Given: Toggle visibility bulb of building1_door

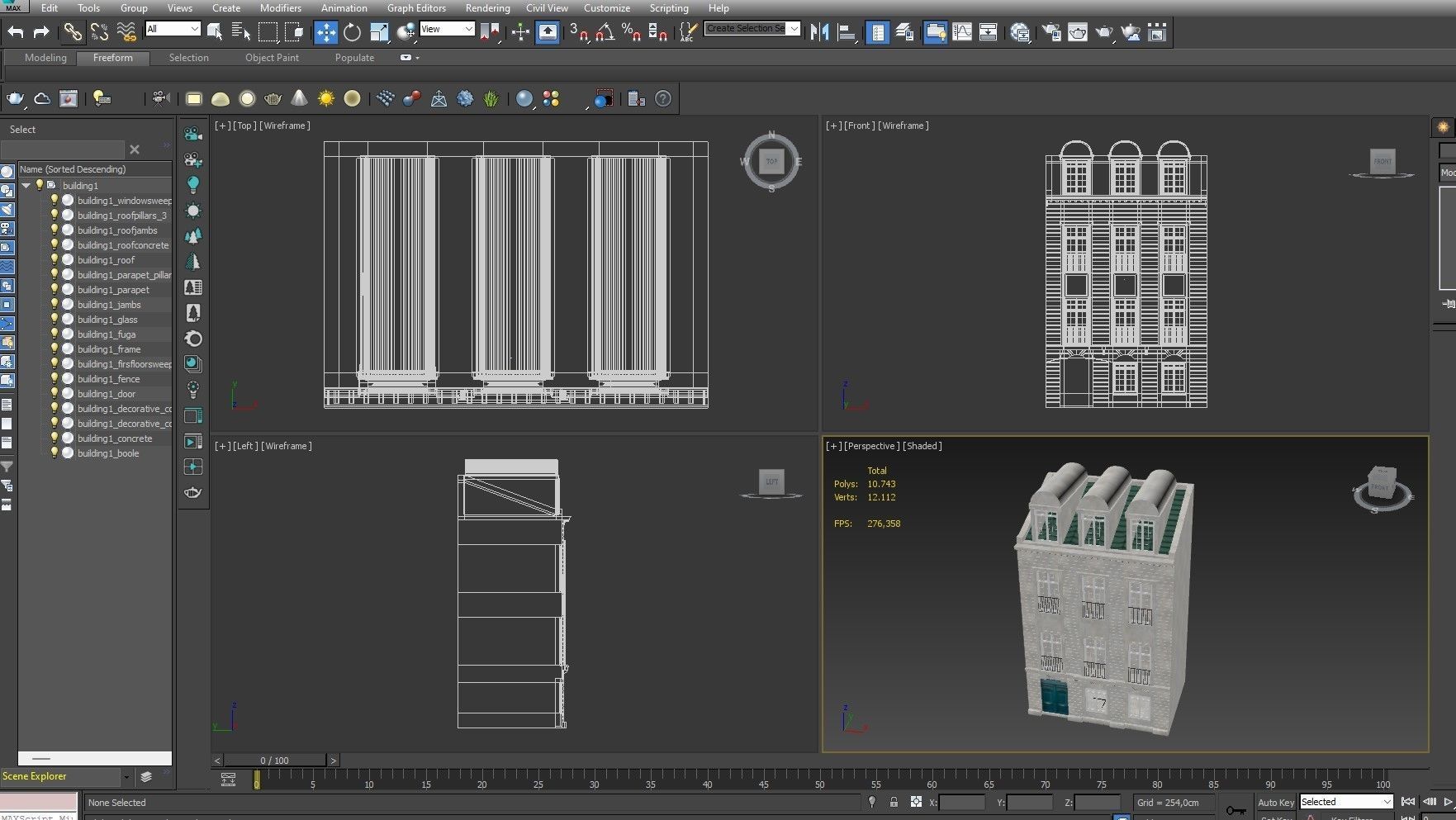Looking at the screenshot, I should pyautogui.click(x=55, y=393).
